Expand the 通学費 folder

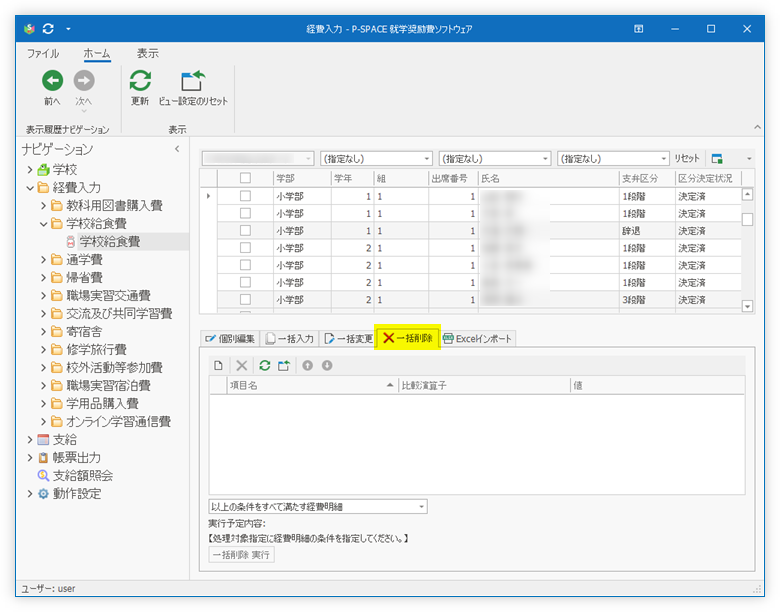pyautogui.click(x=43, y=260)
